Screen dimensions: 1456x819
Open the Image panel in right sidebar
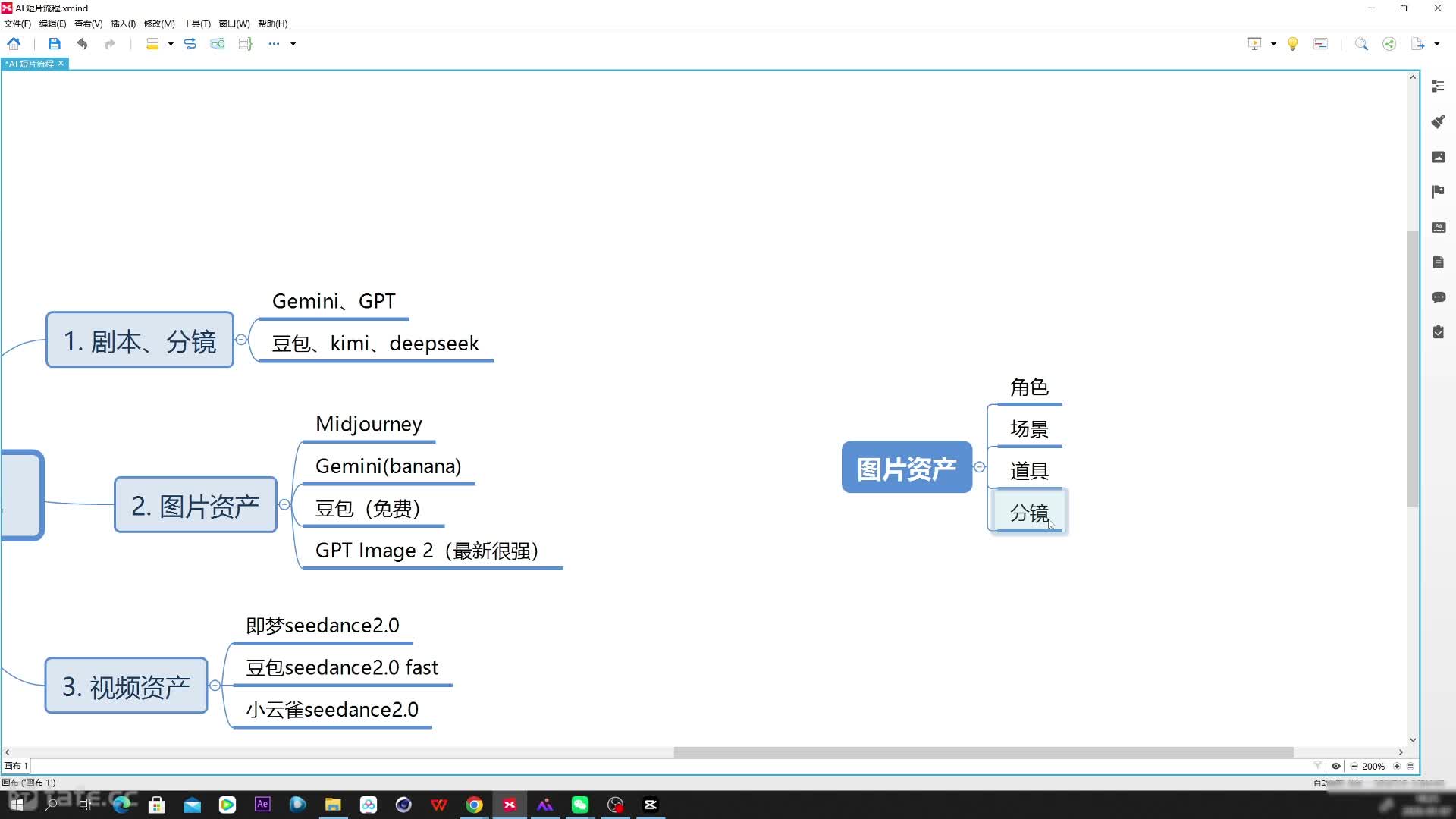click(x=1438, y=157)
